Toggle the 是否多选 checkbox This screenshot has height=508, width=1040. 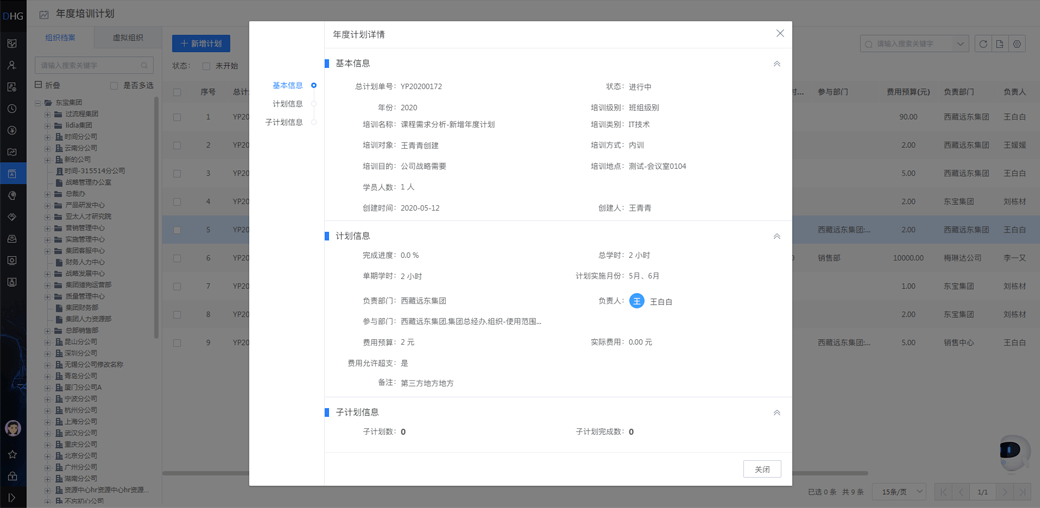click(114, 86)
